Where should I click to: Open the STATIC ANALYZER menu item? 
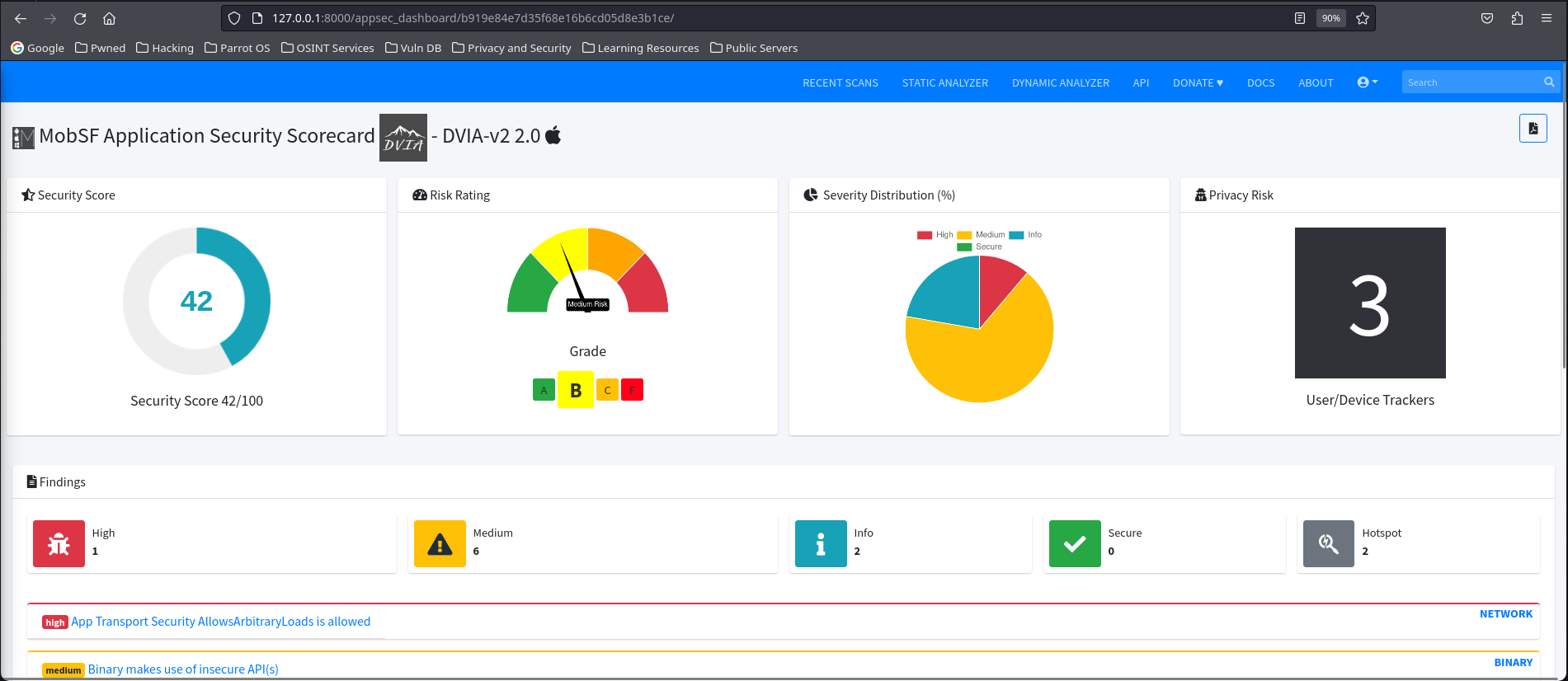tap(945, 82)
